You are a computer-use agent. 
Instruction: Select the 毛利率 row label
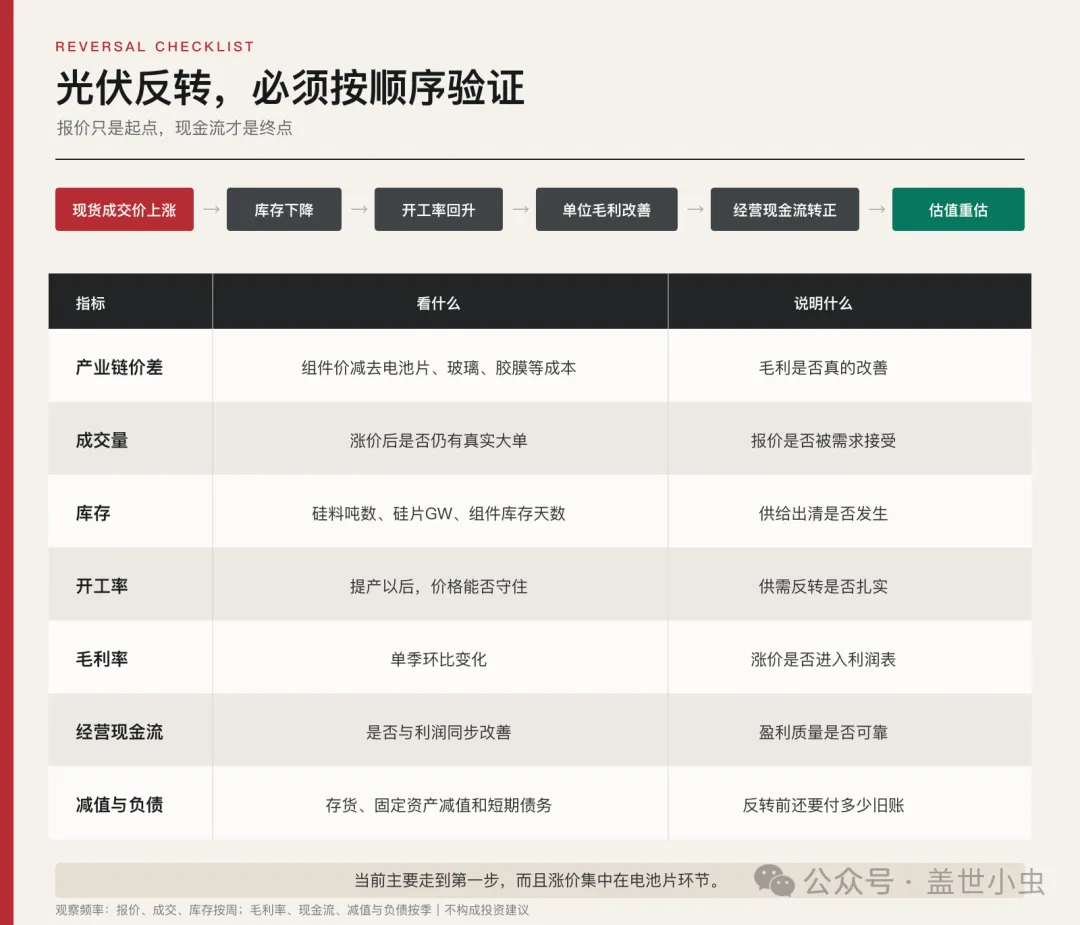tap(102, 659)
